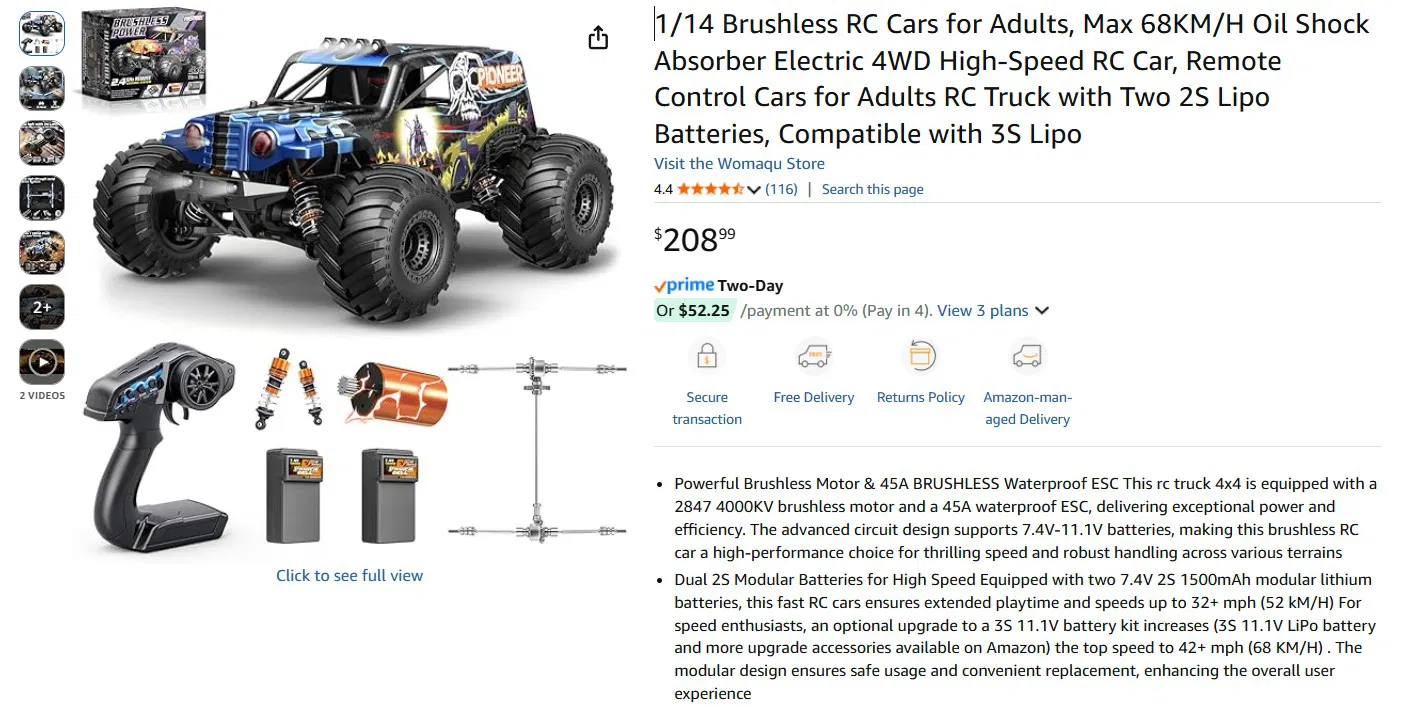Click the Secure transaction lock icon
The image size is (1404, 707).
707,356
